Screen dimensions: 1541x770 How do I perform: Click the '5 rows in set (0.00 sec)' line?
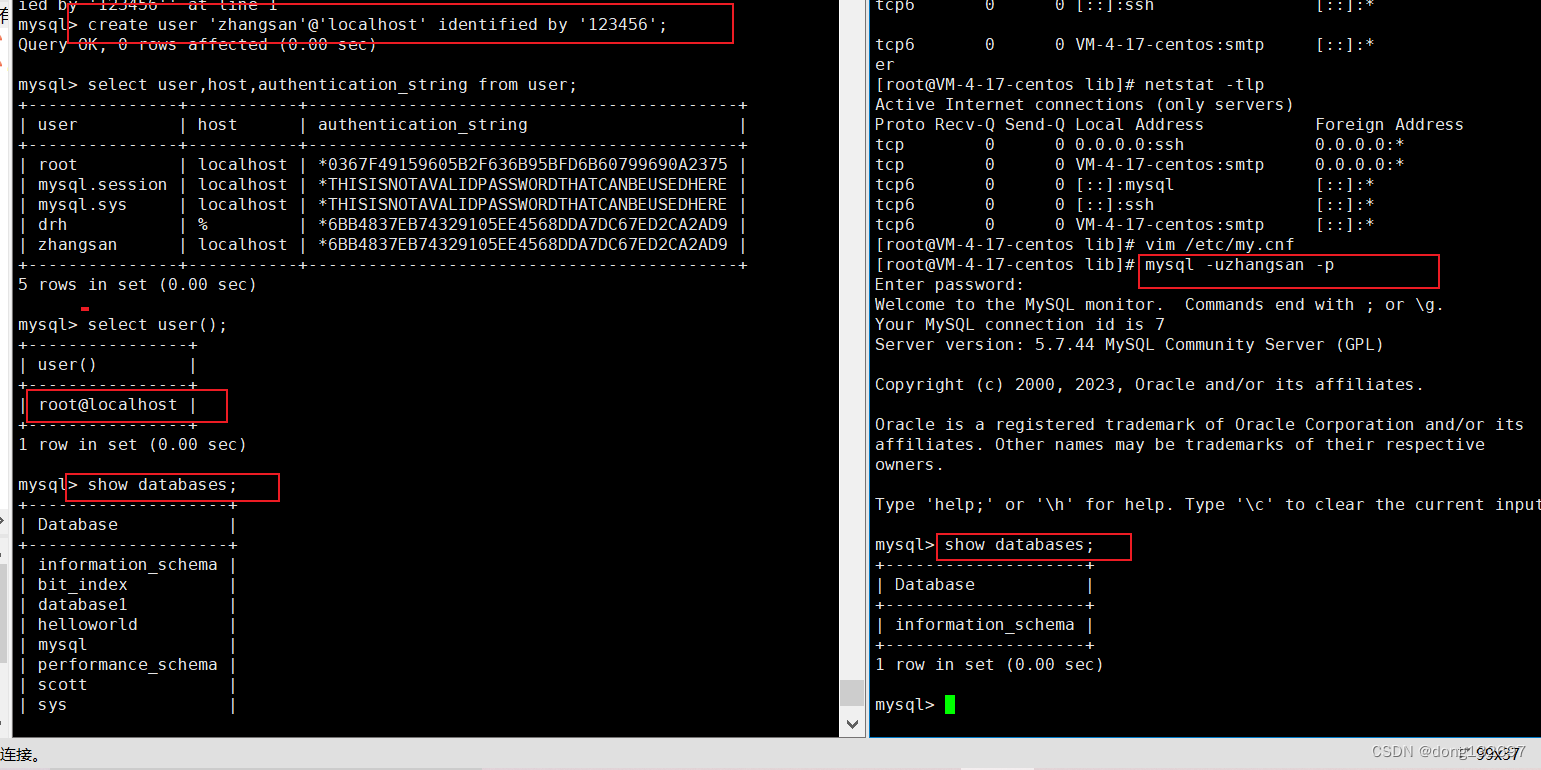pyautogui.click(x=137, y=285)
